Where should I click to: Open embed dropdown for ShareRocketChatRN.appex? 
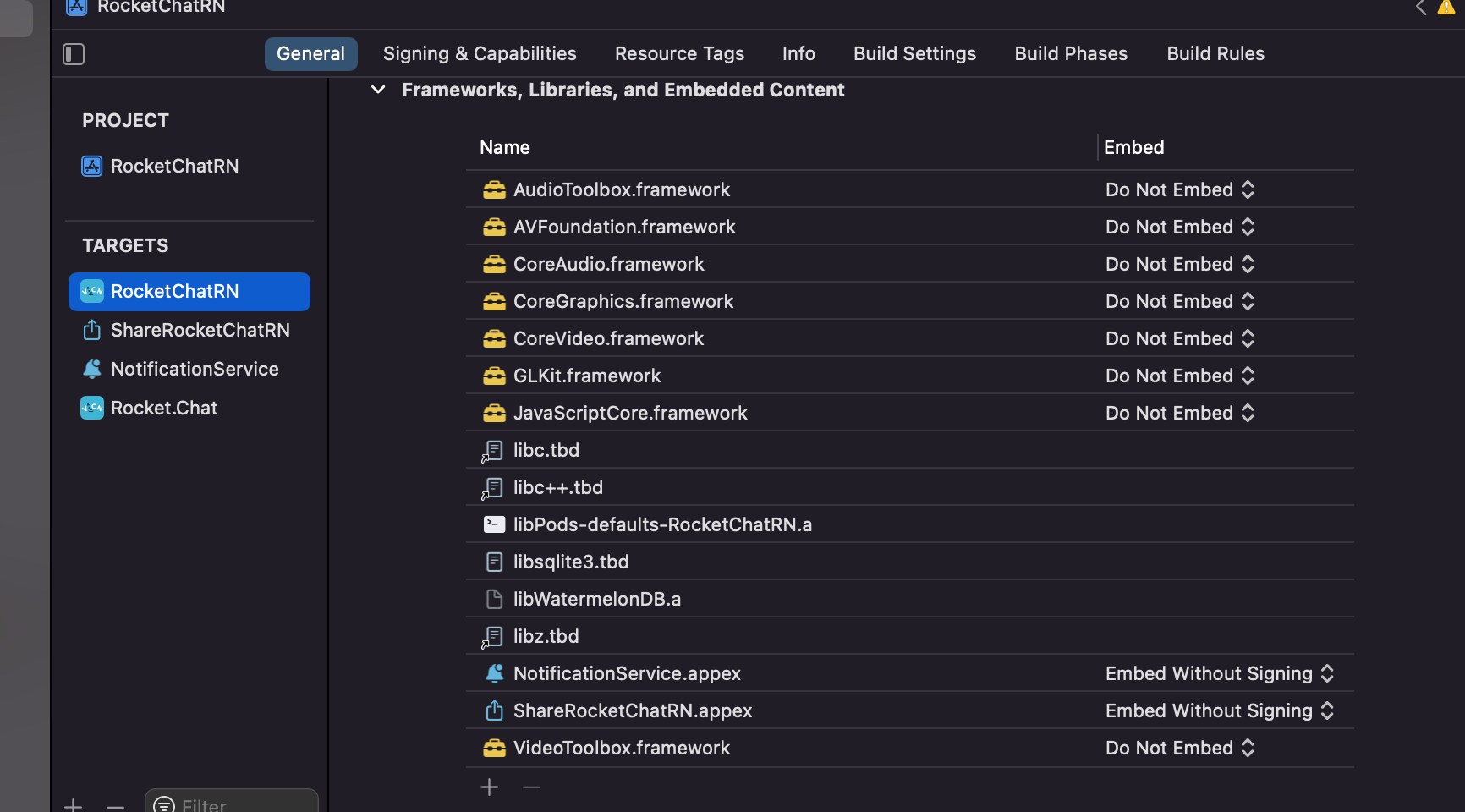point(1220,710)
